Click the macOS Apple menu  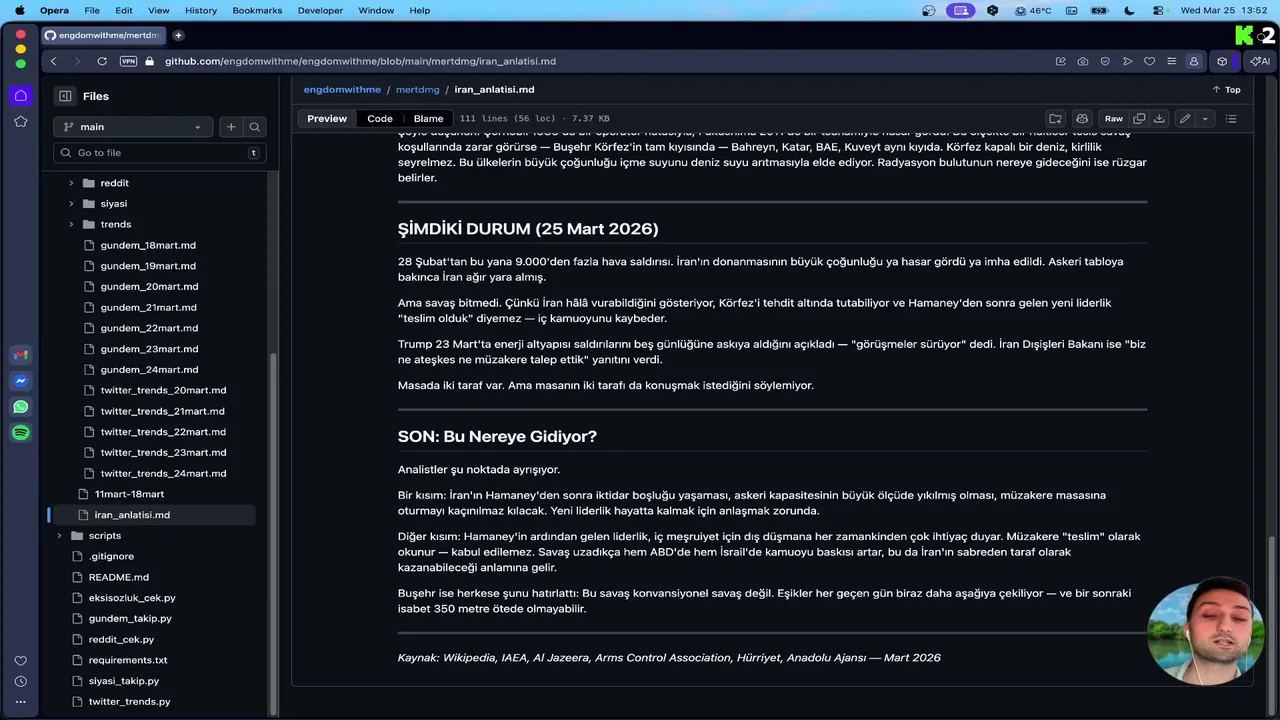click(19, 10)
